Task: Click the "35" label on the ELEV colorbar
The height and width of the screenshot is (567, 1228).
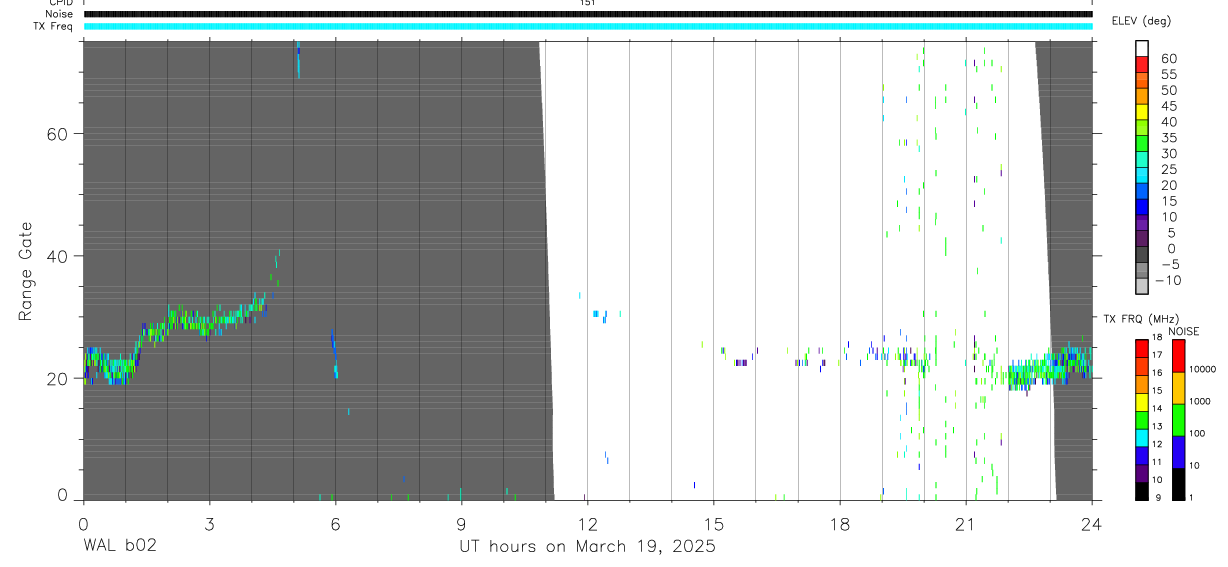Action: point(1168,138)
